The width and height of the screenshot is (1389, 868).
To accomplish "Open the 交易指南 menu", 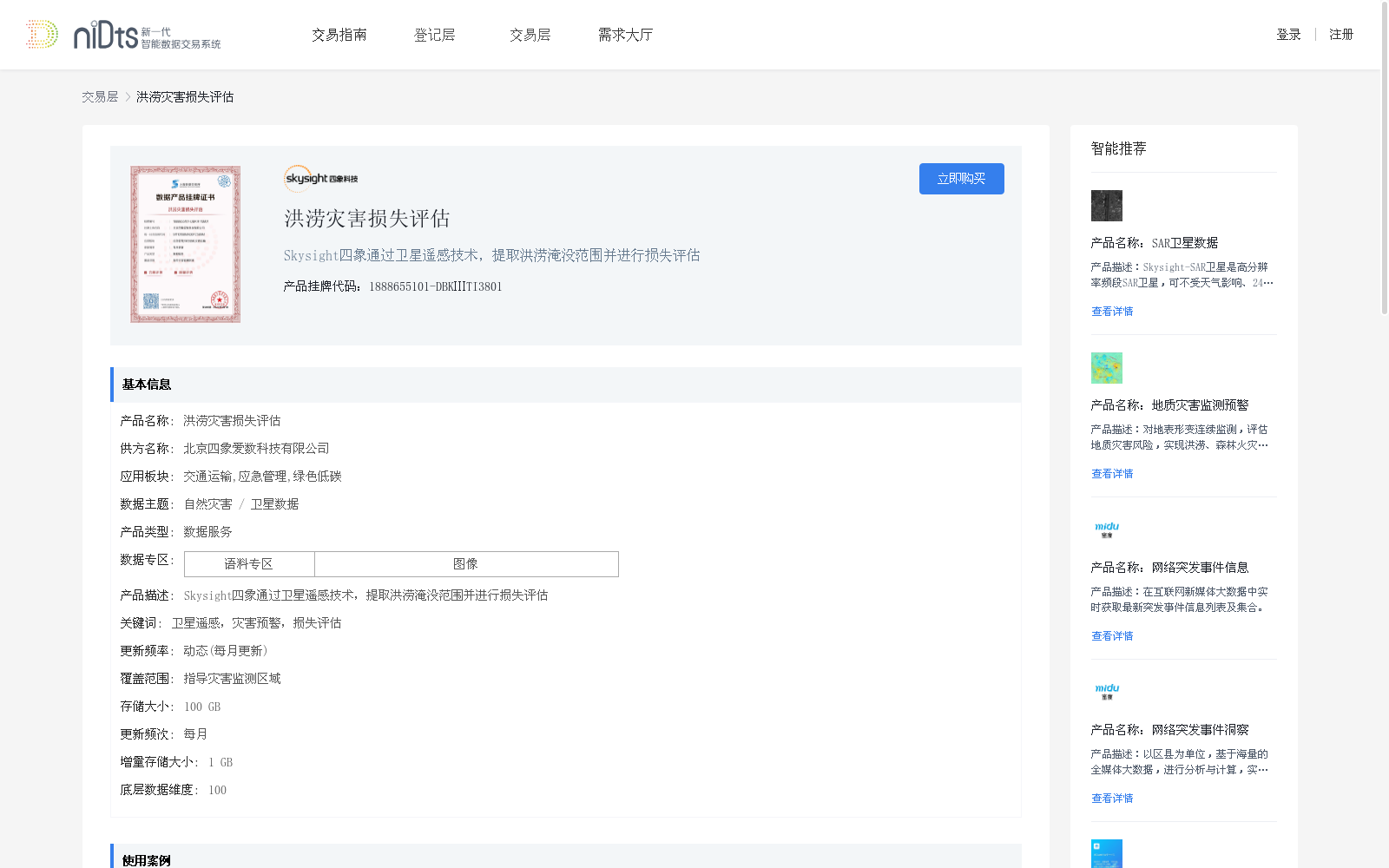I will [339, 35].
